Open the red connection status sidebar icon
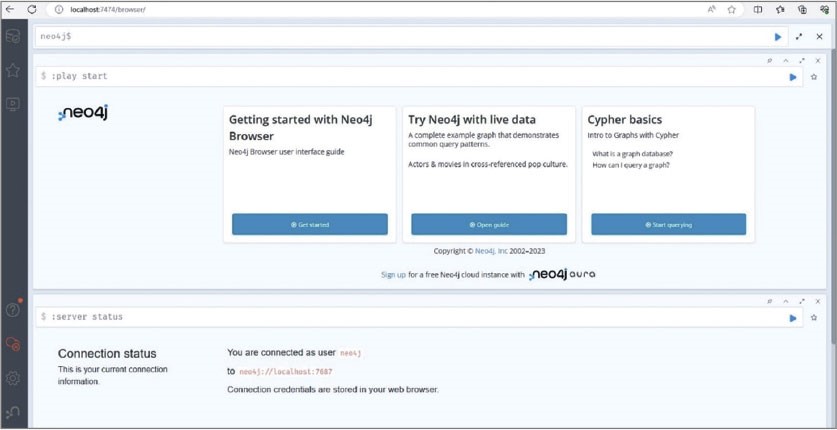 pos(13,344)
